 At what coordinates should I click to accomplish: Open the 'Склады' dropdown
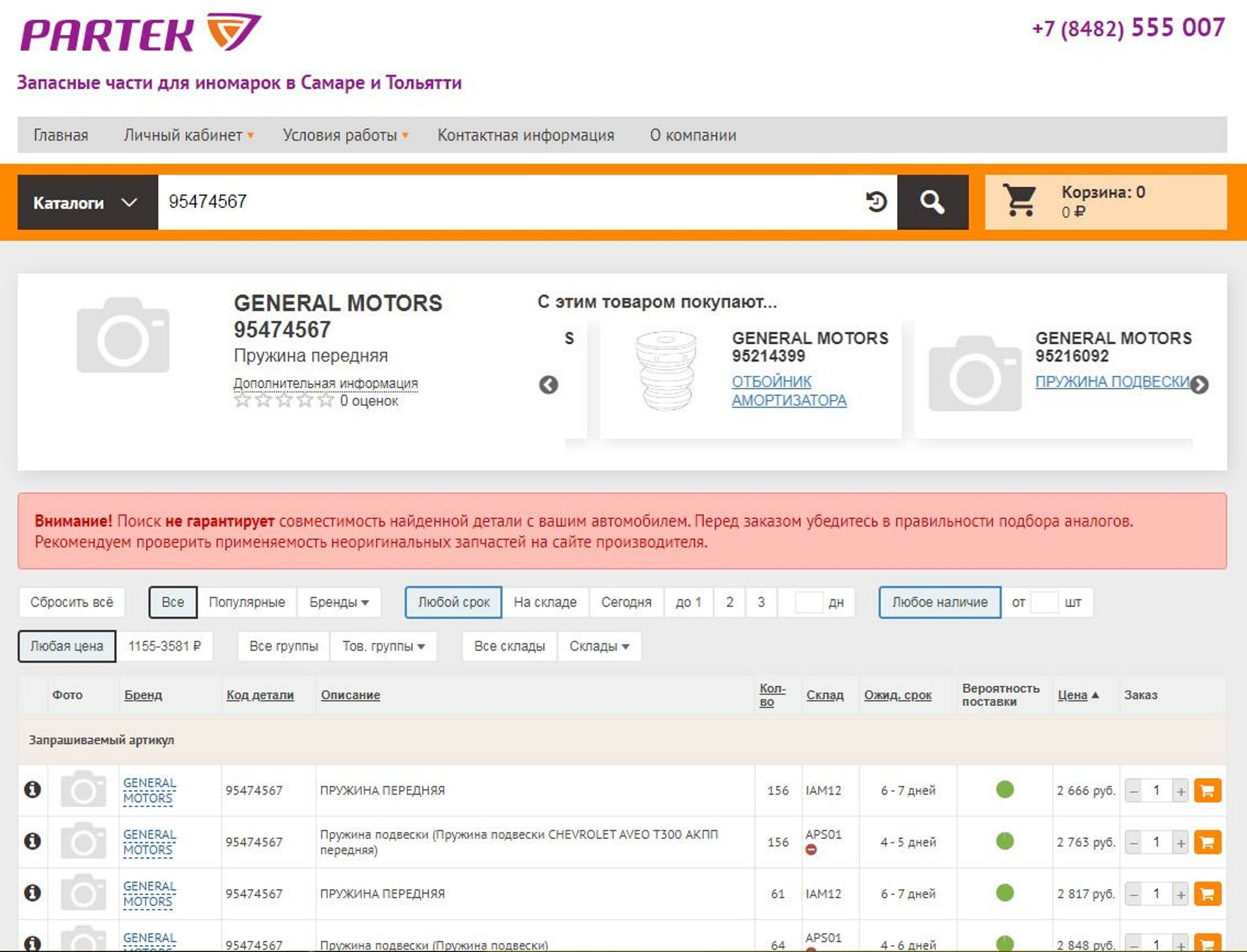(x=599, y=646)
